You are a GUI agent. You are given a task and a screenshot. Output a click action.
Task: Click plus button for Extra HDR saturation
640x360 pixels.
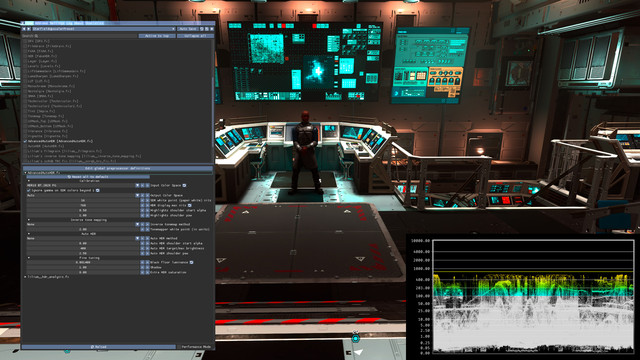(x=148, y=272)
